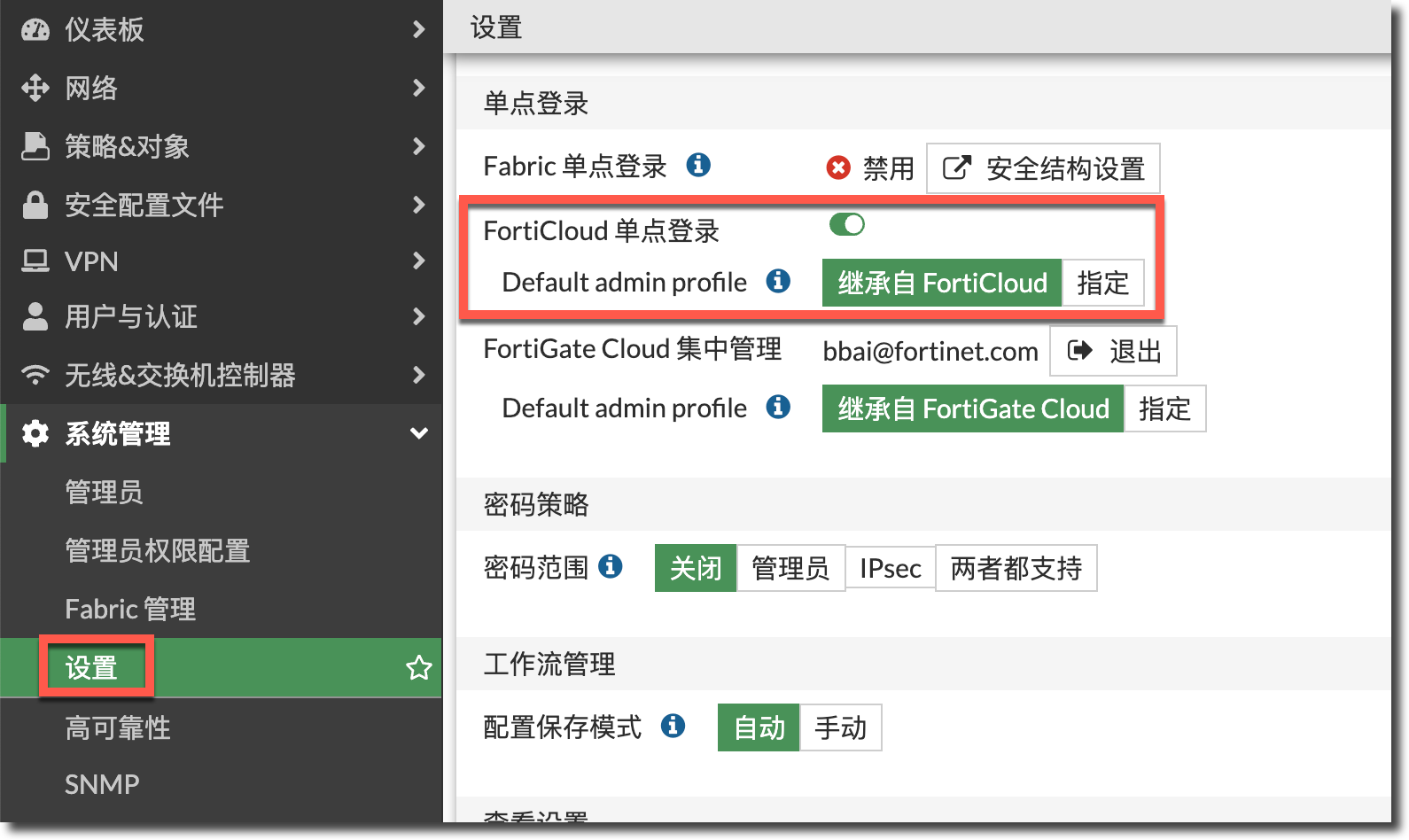This screenshot has width=1409, height=840.
Task: Open 安全结构设置 button
Action: point(1043,168)
